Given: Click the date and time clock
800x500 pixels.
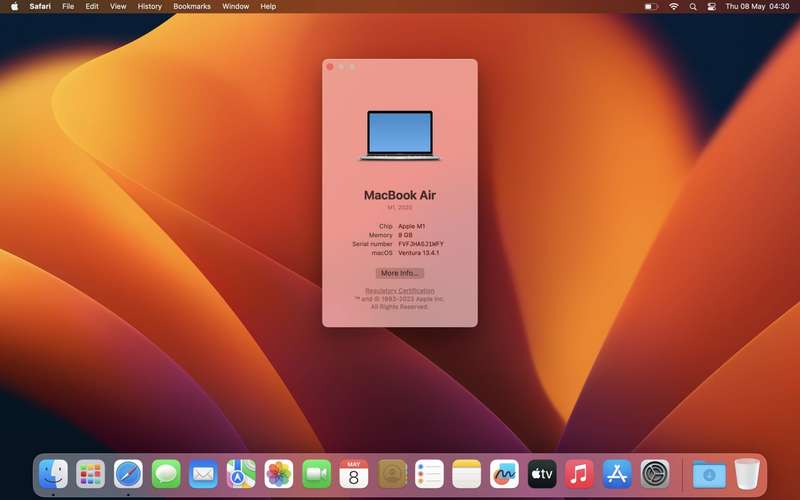Looking at the screenshot, I should tap(757, 7).
